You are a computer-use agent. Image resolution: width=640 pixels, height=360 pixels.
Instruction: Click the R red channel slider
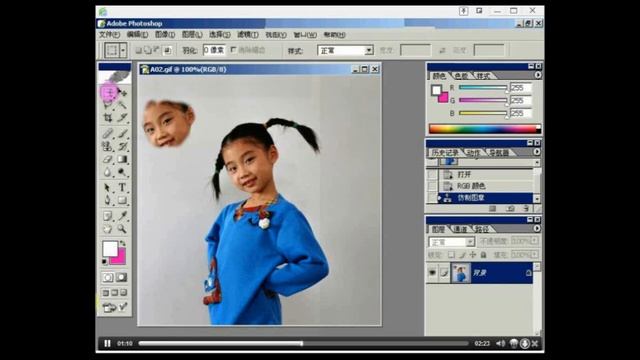pyautogui.click(x=483, y=87)
